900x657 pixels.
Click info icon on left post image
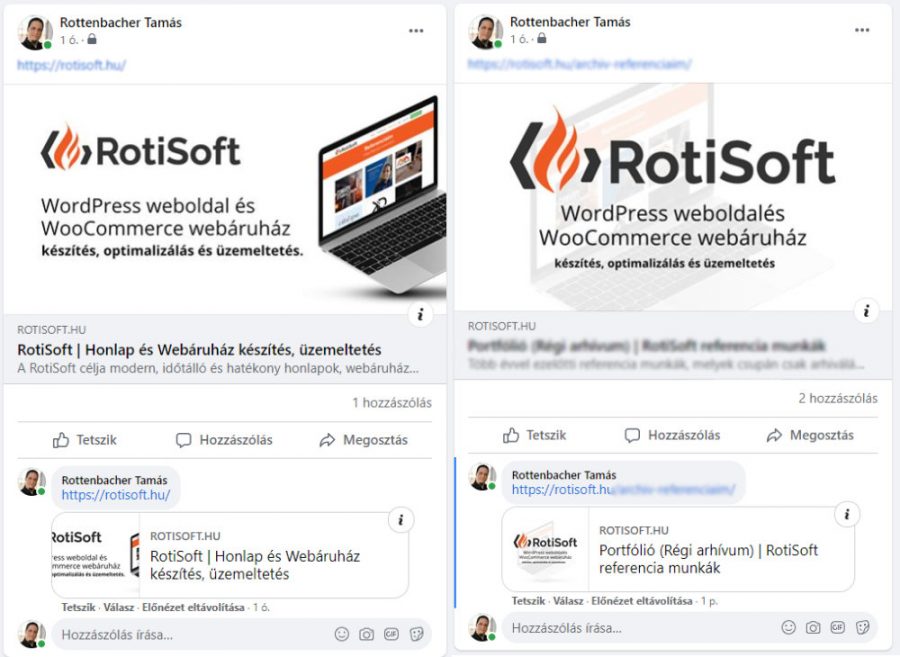click(421, 314)
